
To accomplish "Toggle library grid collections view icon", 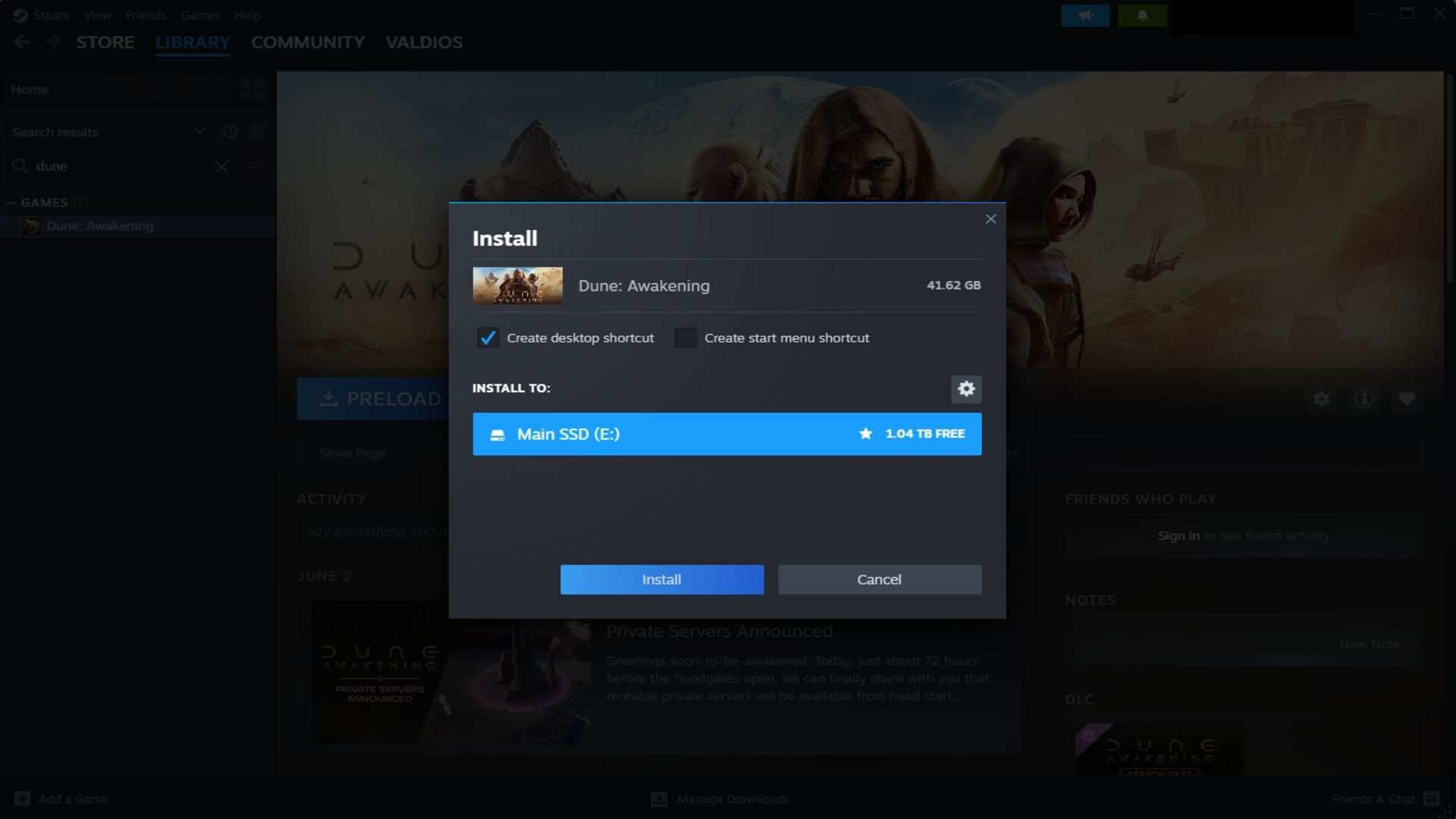I will click(x=253, y=89).
